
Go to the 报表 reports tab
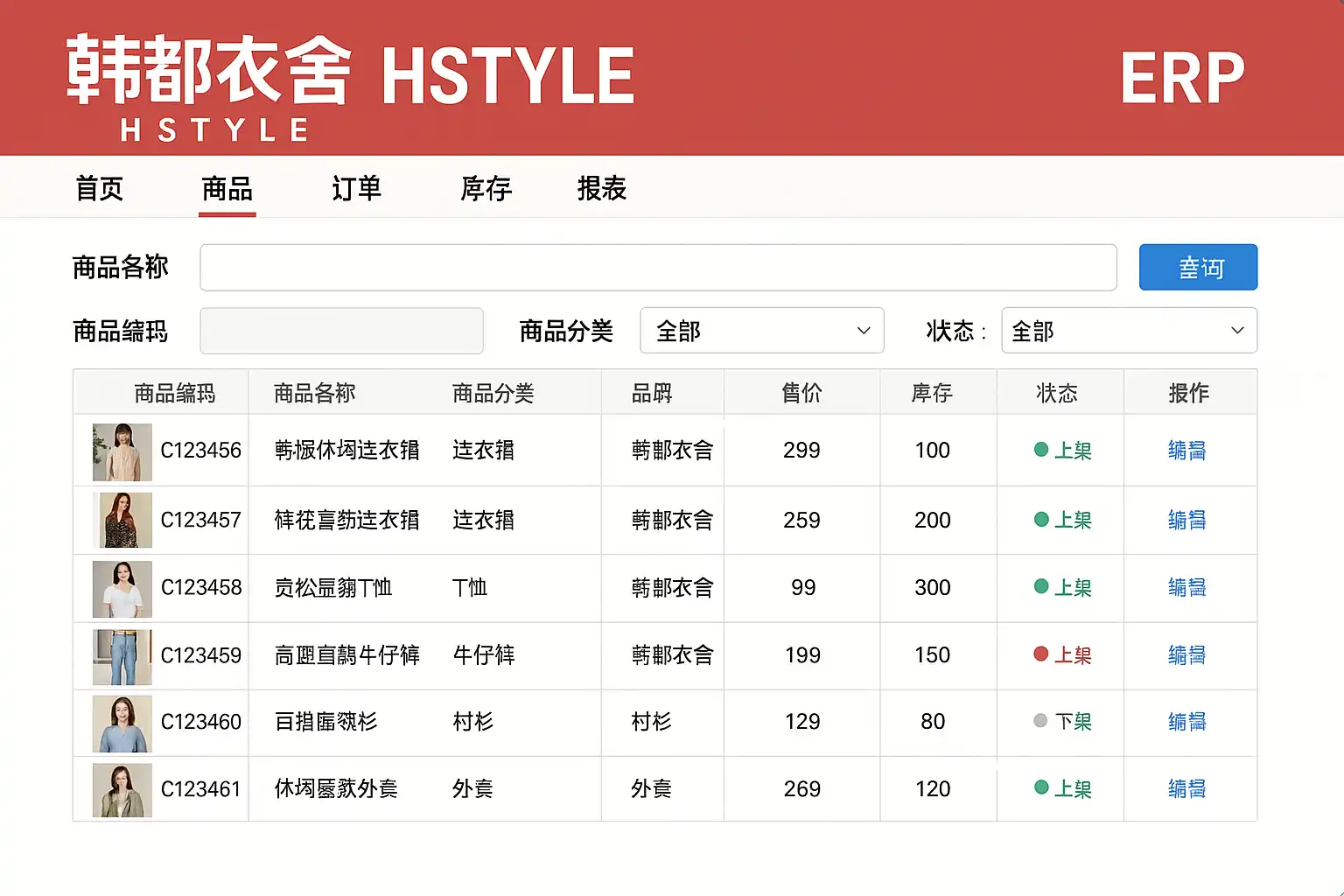(601, 188)
